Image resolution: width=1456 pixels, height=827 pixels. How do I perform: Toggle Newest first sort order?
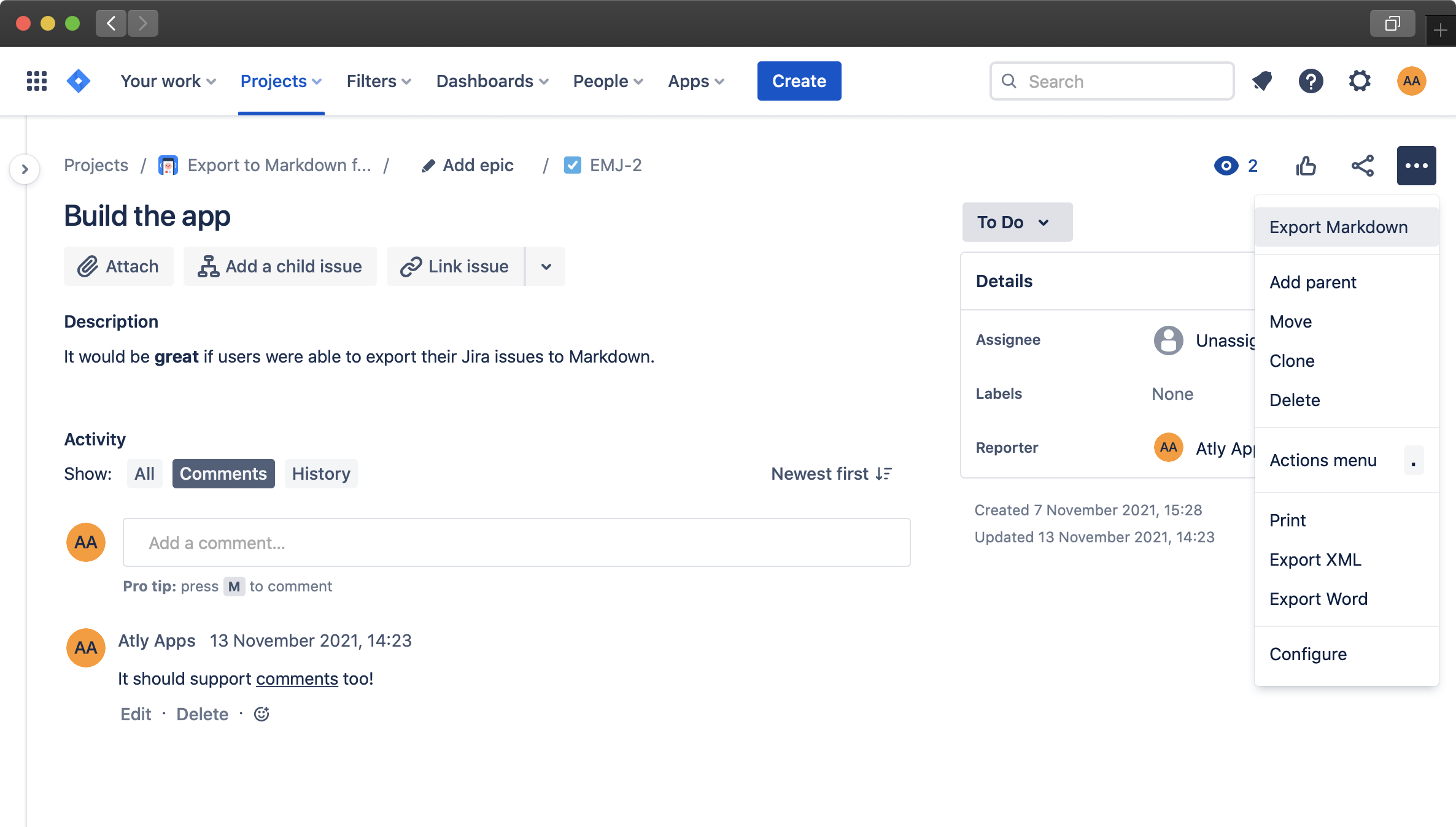831,473
